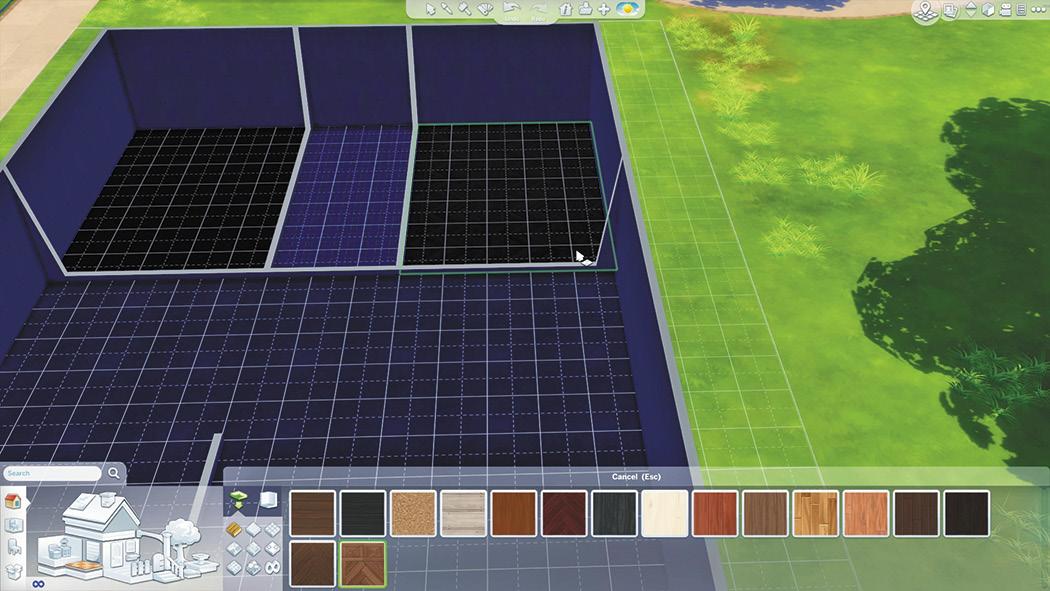Pick the eyedropper tool

tap(447, 9)
